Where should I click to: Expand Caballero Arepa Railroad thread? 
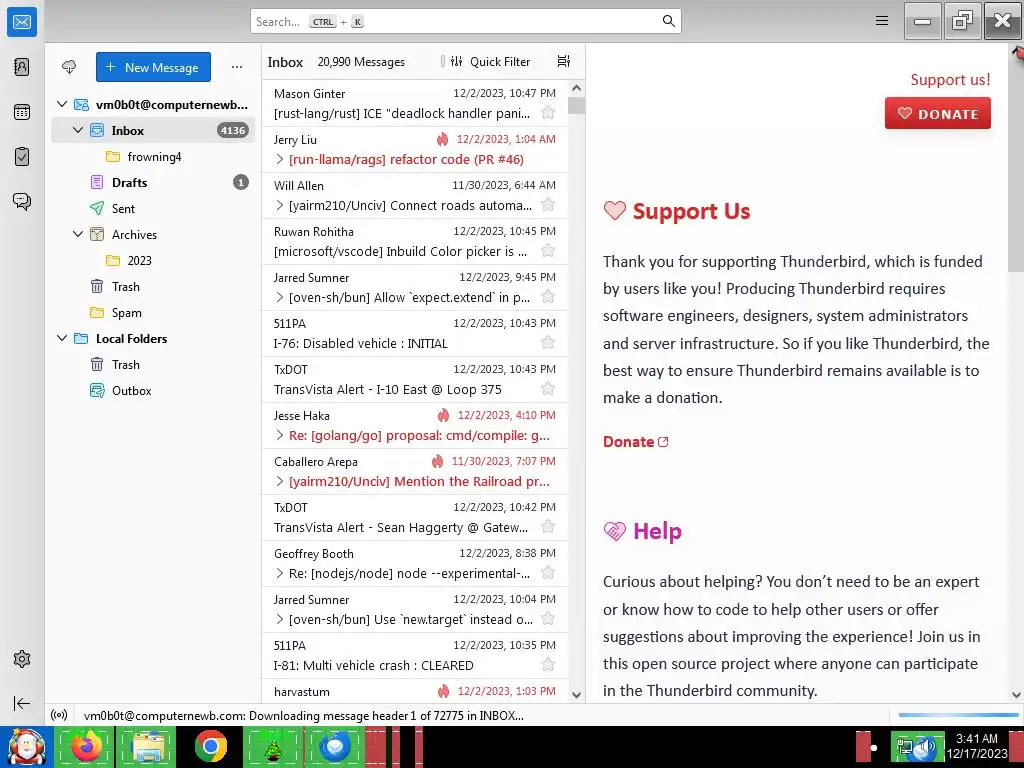(x=280, y=481)
